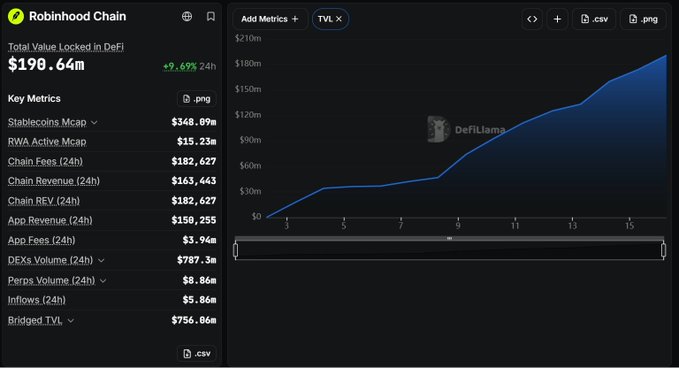This screenshot has height=368, width=679.
Task: Expand DEXs Volume (24h) row
Action: pos(101,260)
